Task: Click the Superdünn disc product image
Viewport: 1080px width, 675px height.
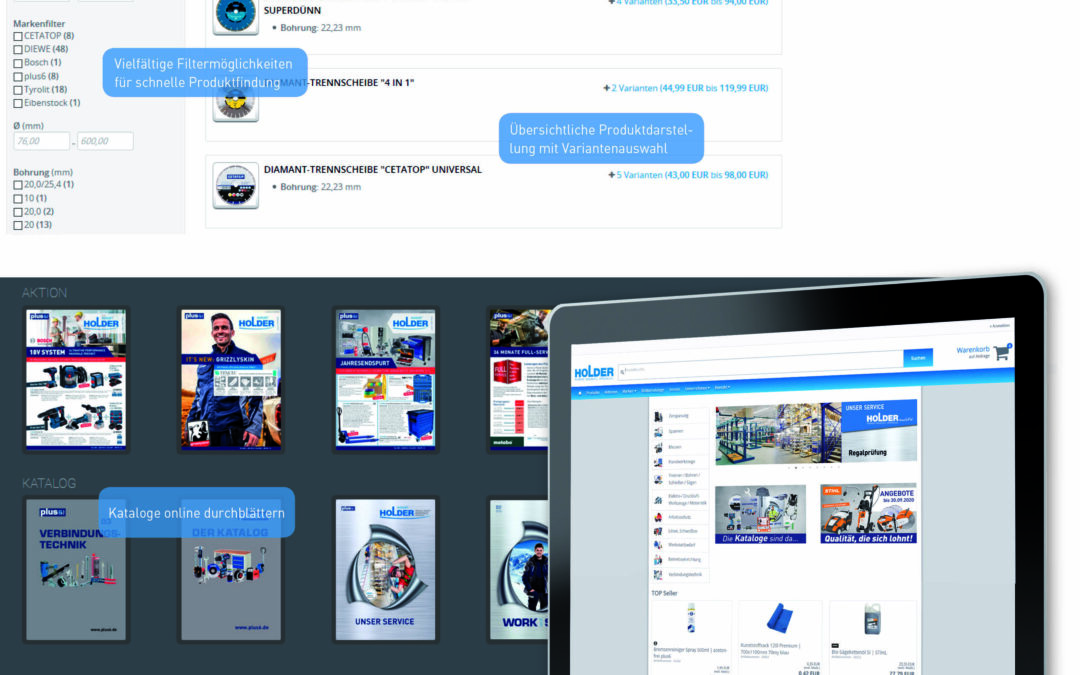Action: 236,15
